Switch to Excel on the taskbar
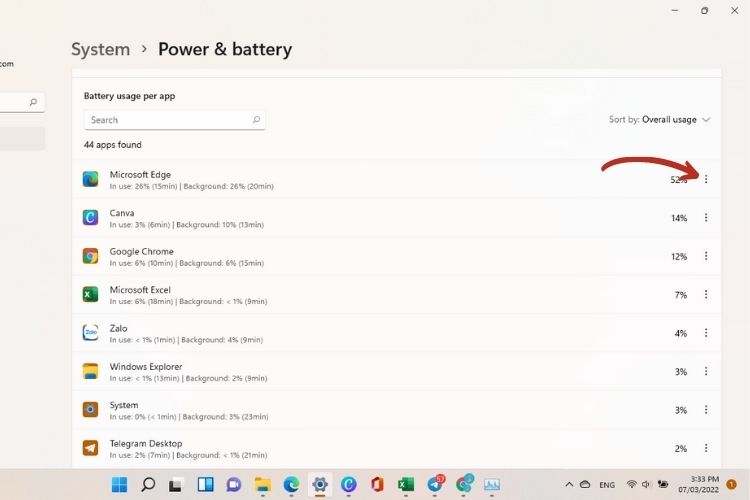The height and width of the screenshot is (500, 750). [406, 485]
